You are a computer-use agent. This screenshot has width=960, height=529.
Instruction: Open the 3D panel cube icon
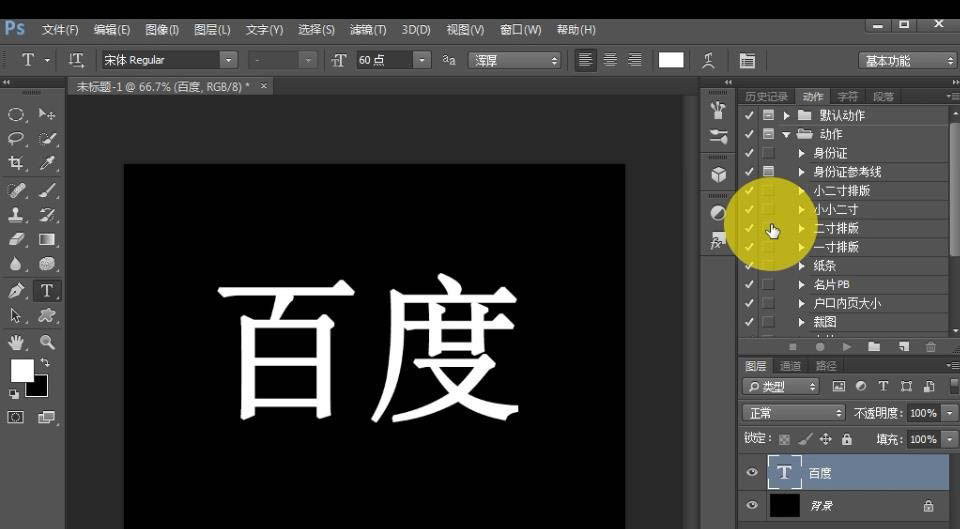point(718,174)
